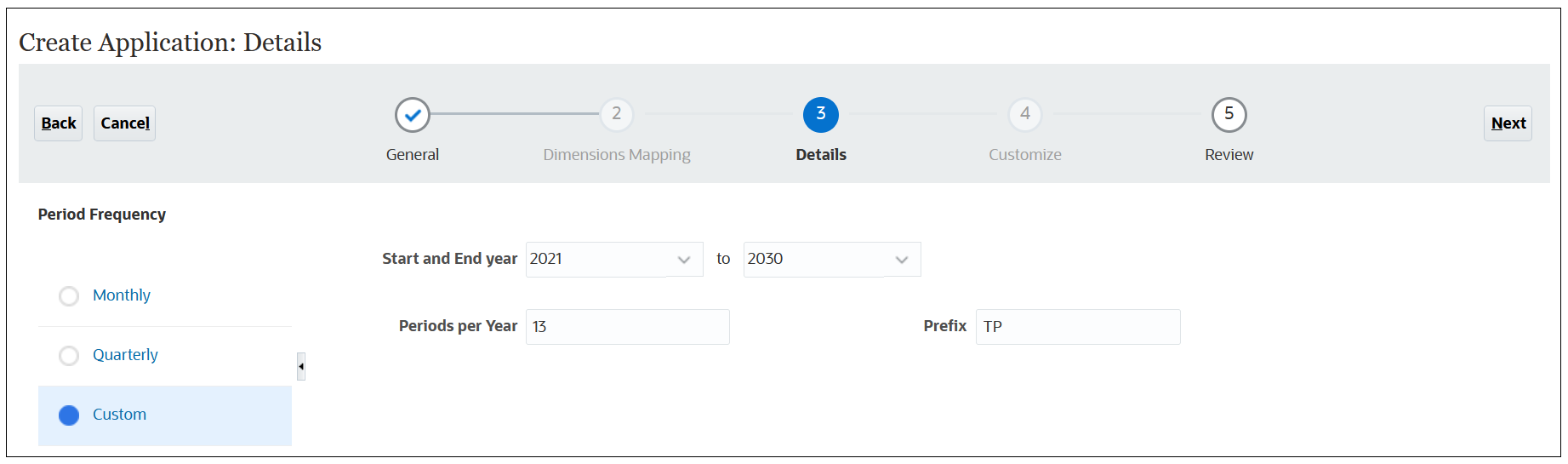The image size is (1568, 464).
Task: Go to the Review step label
Action: 1229,155
